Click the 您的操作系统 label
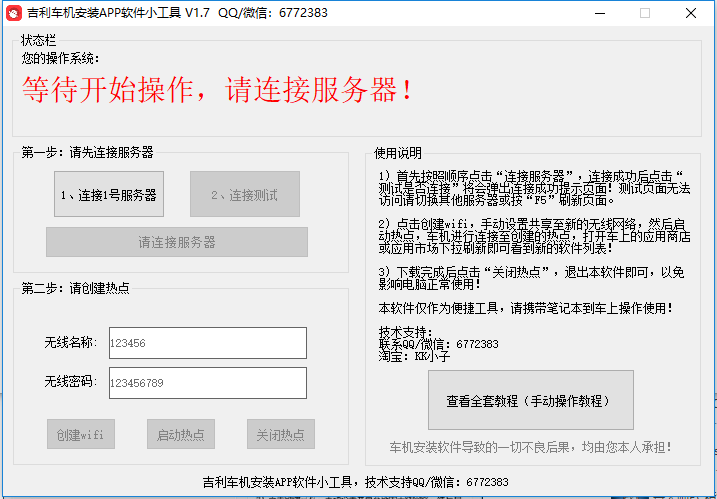 (60, 59)
